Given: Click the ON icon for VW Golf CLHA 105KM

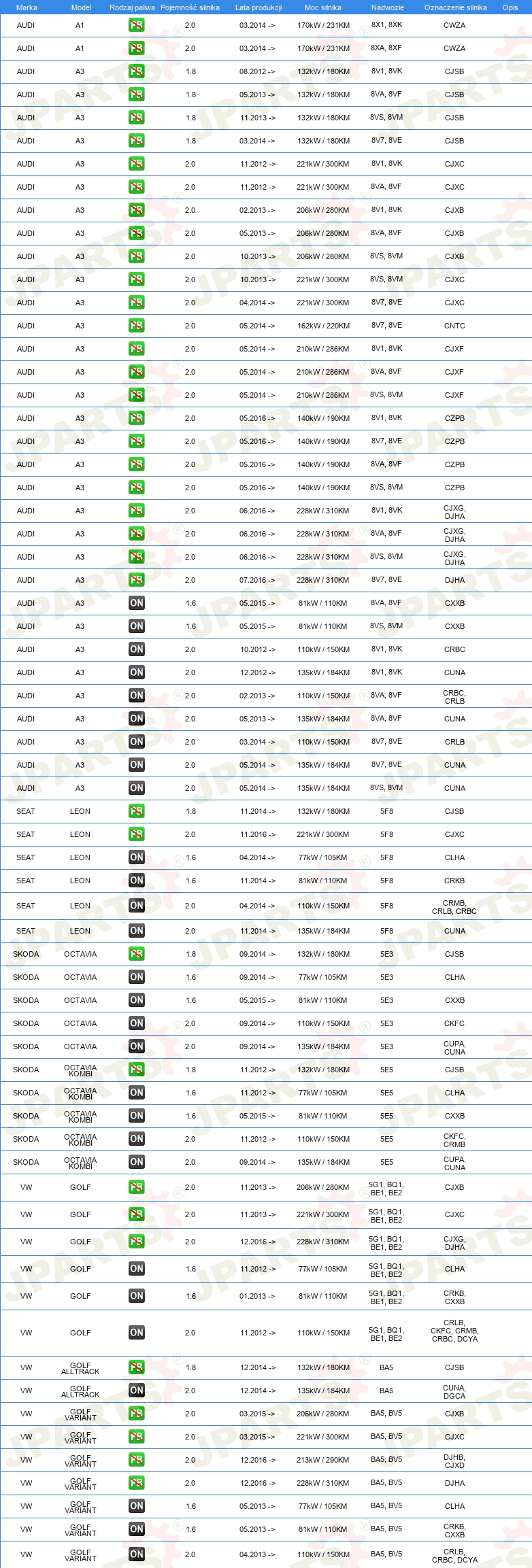Looking at the screenshot, I should 137,1269.
